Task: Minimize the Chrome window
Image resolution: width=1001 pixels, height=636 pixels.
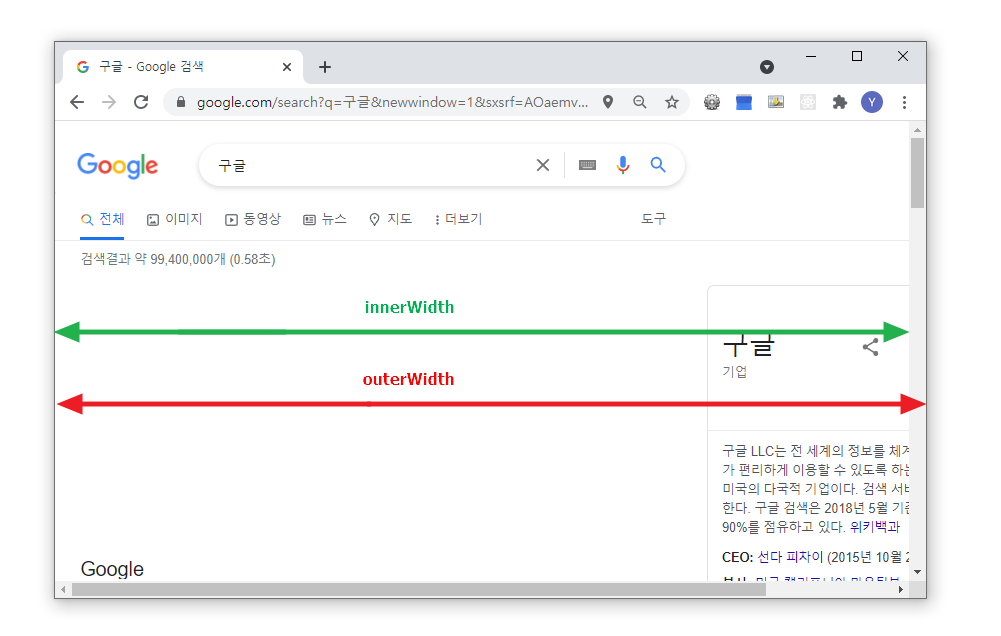Action: [x=811, y=56]
